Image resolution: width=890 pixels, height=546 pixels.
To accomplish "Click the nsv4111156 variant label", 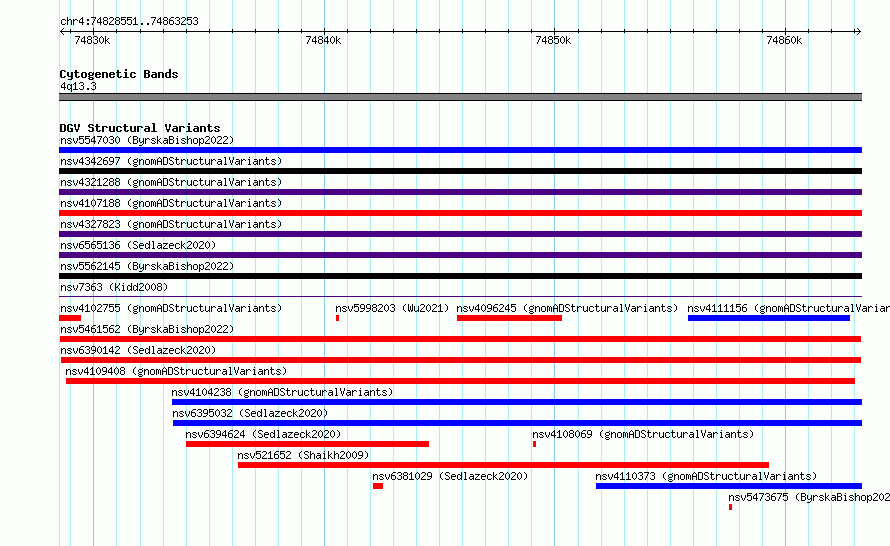I will pos(788,308).
